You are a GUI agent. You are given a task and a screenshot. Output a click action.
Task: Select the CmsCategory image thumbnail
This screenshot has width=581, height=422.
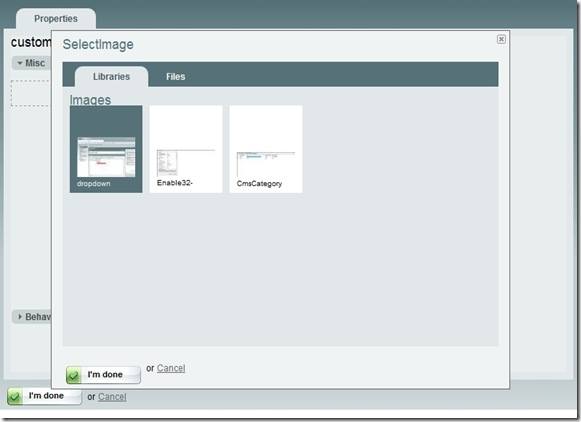coord(266,149)
